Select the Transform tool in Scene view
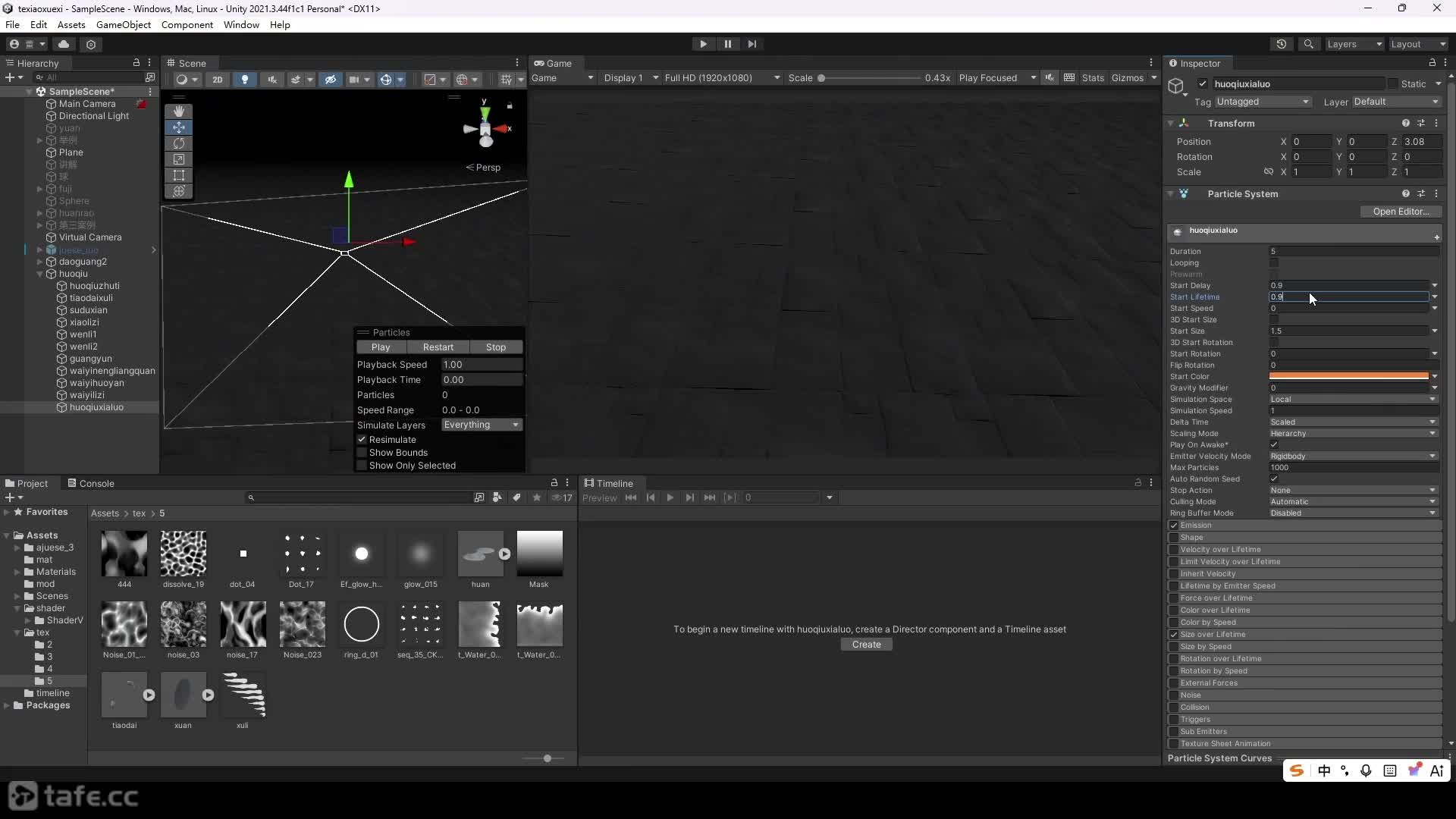The image size is (1456, 819). [179, 191]
